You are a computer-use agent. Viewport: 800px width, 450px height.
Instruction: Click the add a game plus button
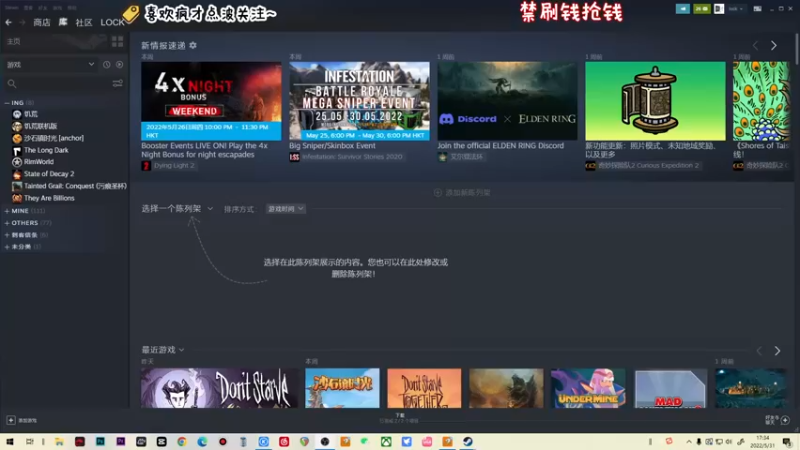pos(11,420)
